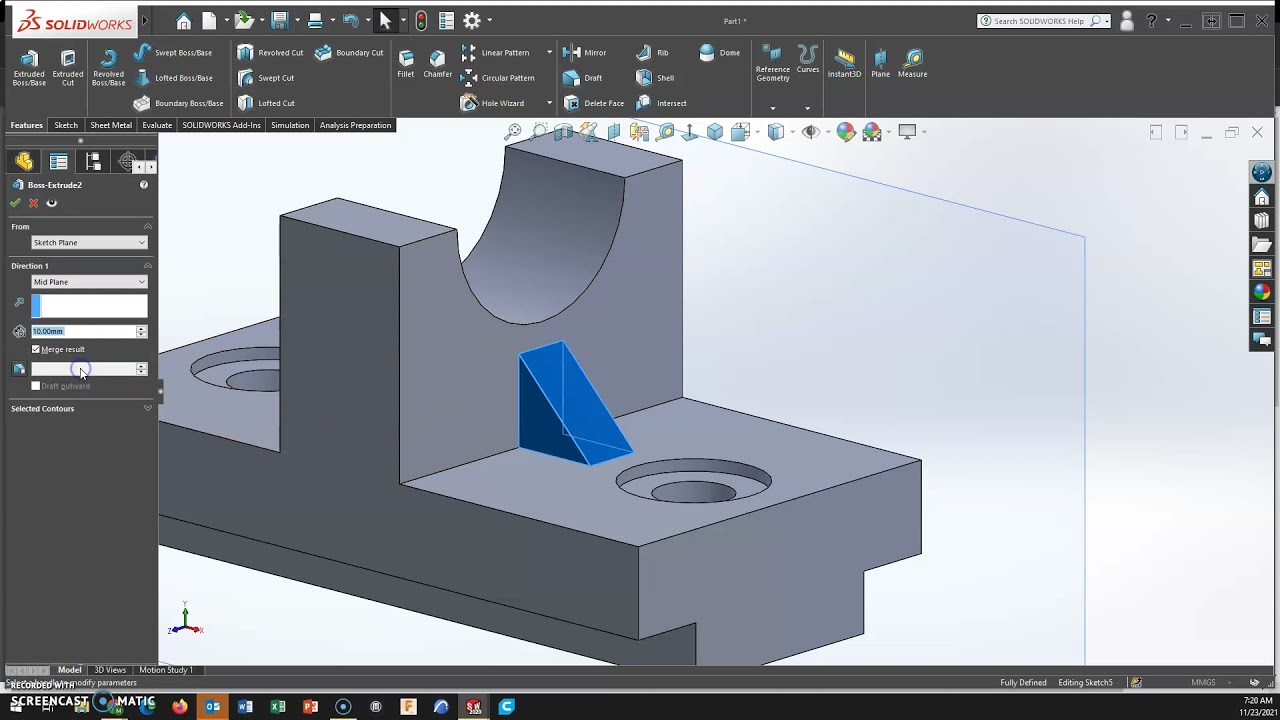Viewport: 1280px width, 720px height.
Task: Click Zoom to Fit in view toolbar
Action: pyautogui.click(x=513, y=132)
